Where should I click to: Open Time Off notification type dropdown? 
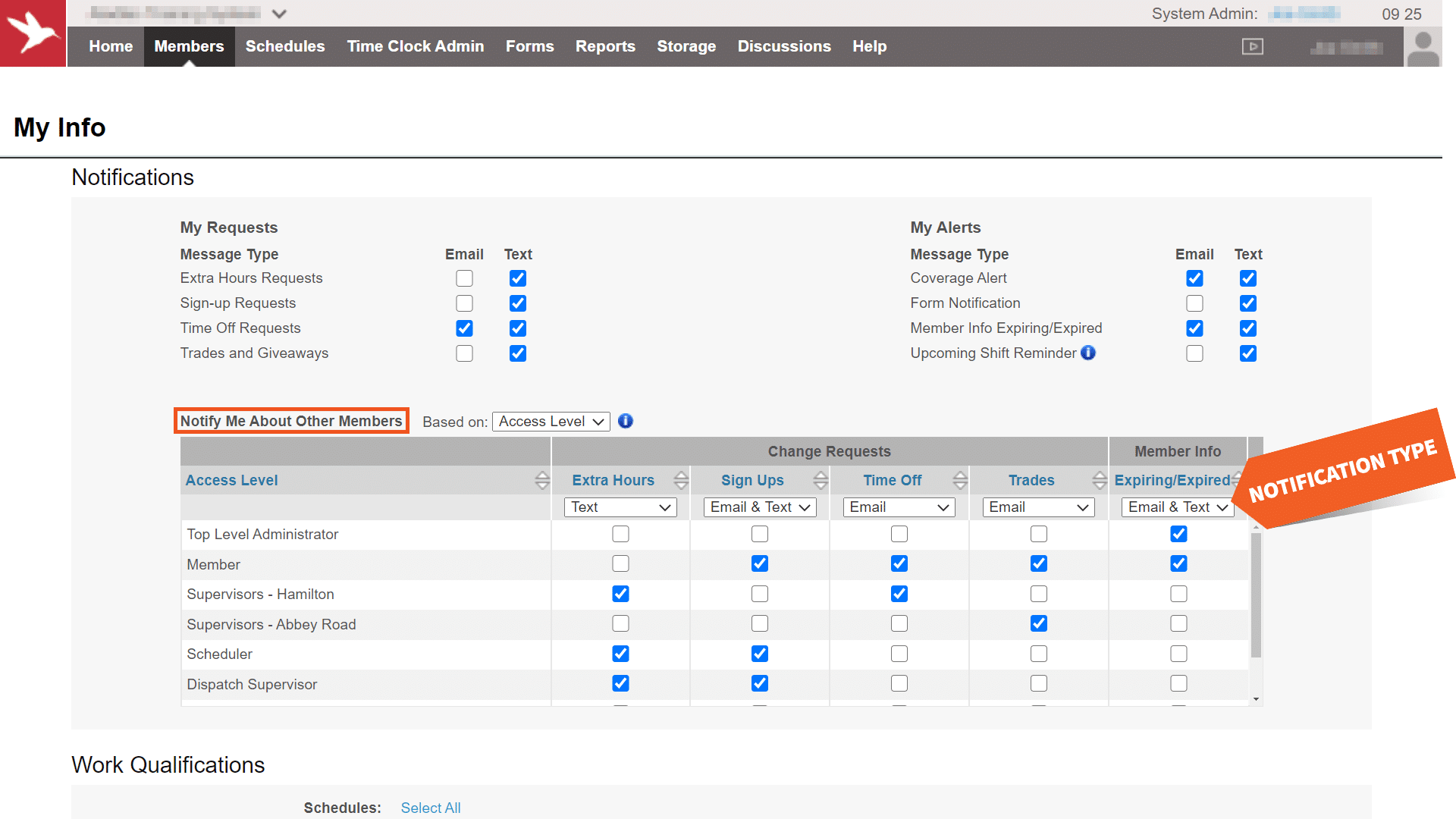point(899,507)
